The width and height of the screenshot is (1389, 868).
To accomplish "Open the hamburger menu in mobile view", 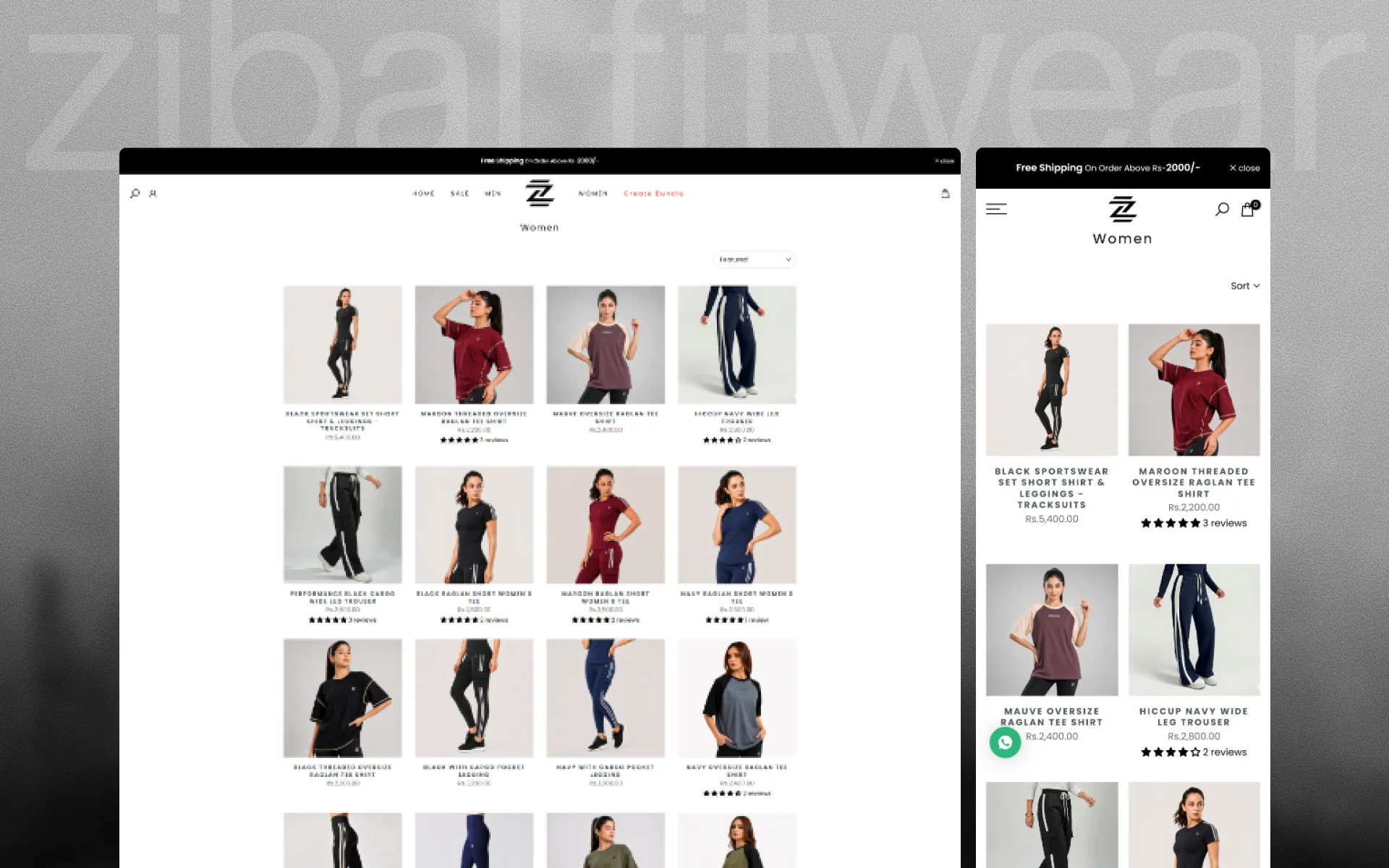I will point(996,209).
